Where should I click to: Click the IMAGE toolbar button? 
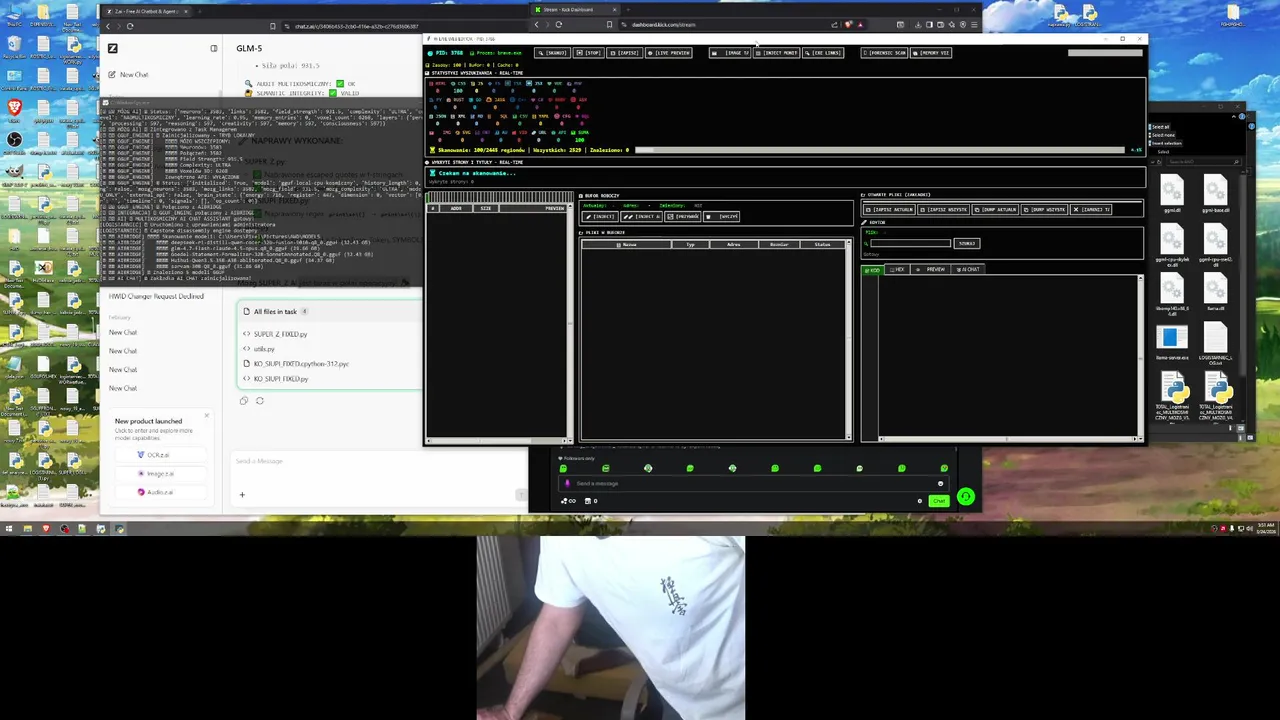(x=730, y=53)
